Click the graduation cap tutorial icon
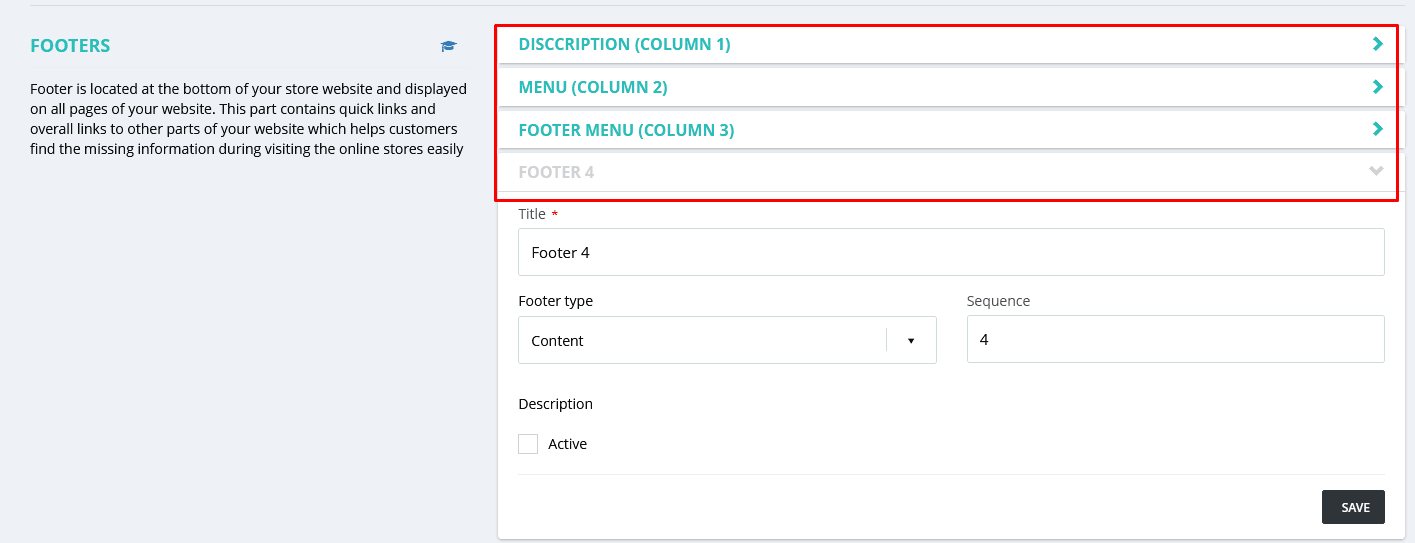Viewport: 1415px width, 543px height. tap(449, 46)
